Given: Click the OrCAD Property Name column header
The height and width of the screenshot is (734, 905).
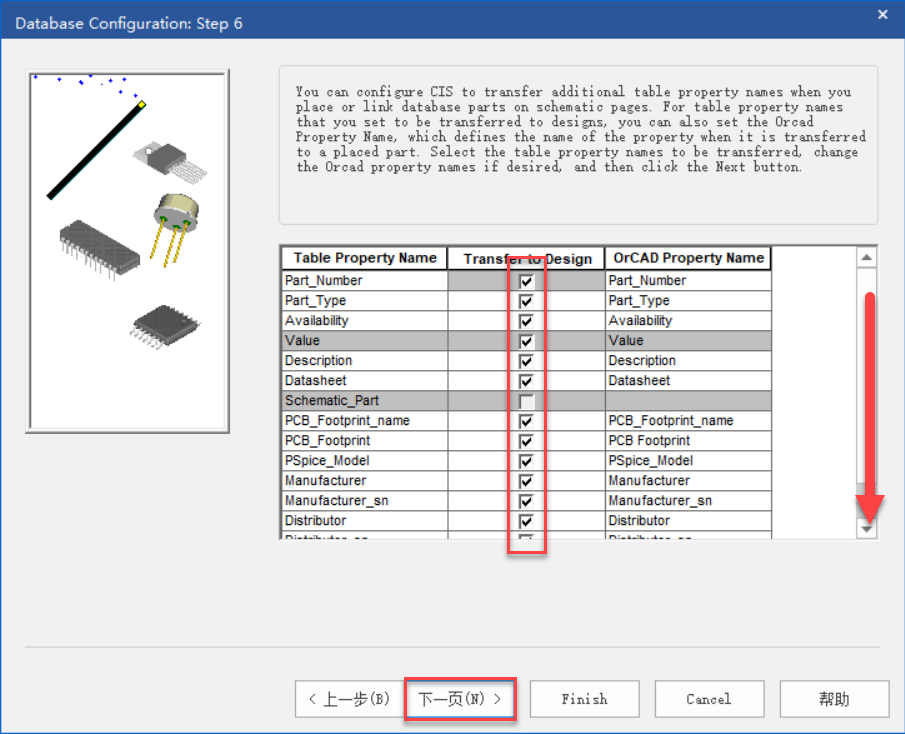Looking at the screenshot, I should click(x=688, y=258).
